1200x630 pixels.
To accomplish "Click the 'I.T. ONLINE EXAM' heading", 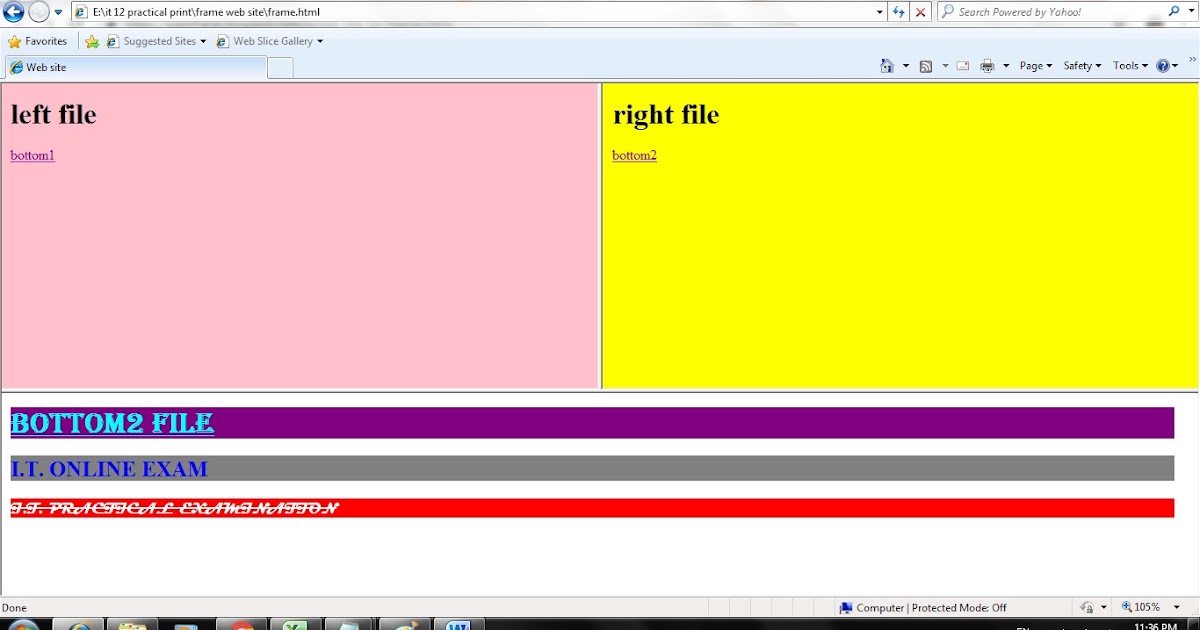I will pos(109,468).
